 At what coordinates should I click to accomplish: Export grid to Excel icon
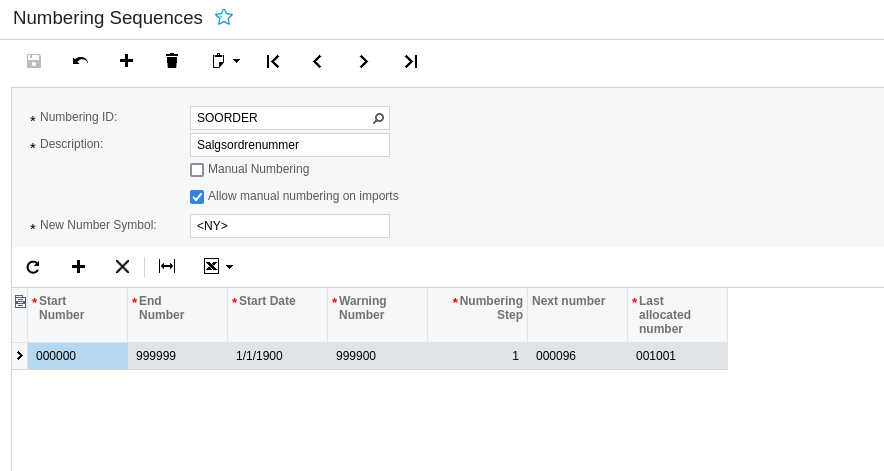[x=211, y=266]
